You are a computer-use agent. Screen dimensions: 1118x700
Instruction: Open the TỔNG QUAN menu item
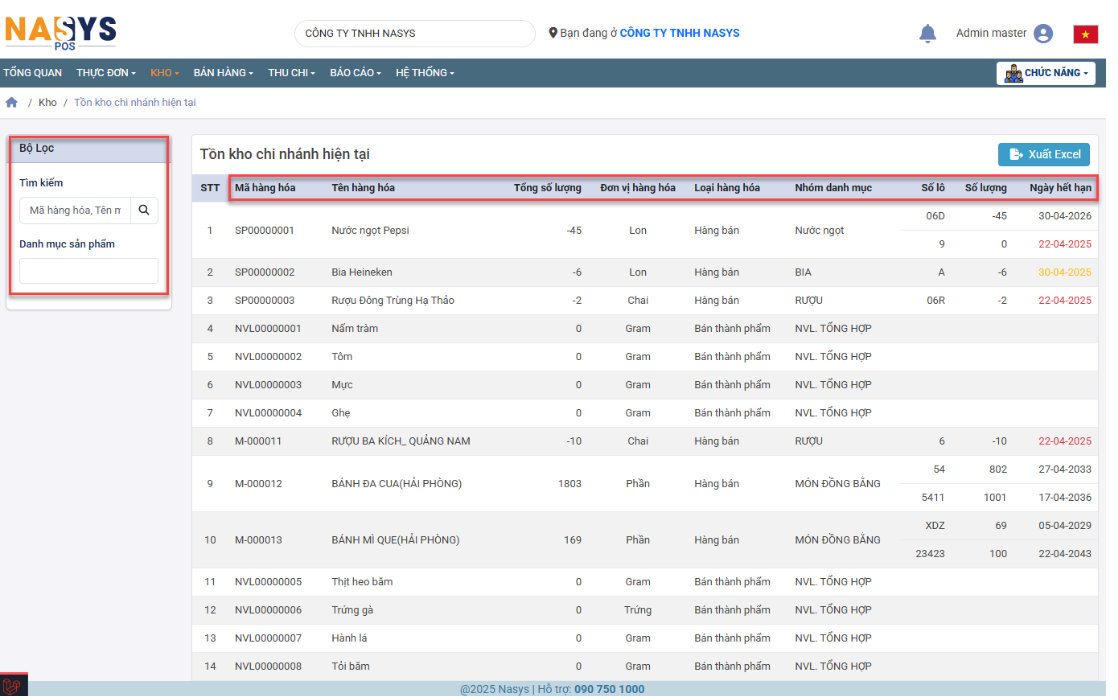pyautogui.click(x=32, y=73)
